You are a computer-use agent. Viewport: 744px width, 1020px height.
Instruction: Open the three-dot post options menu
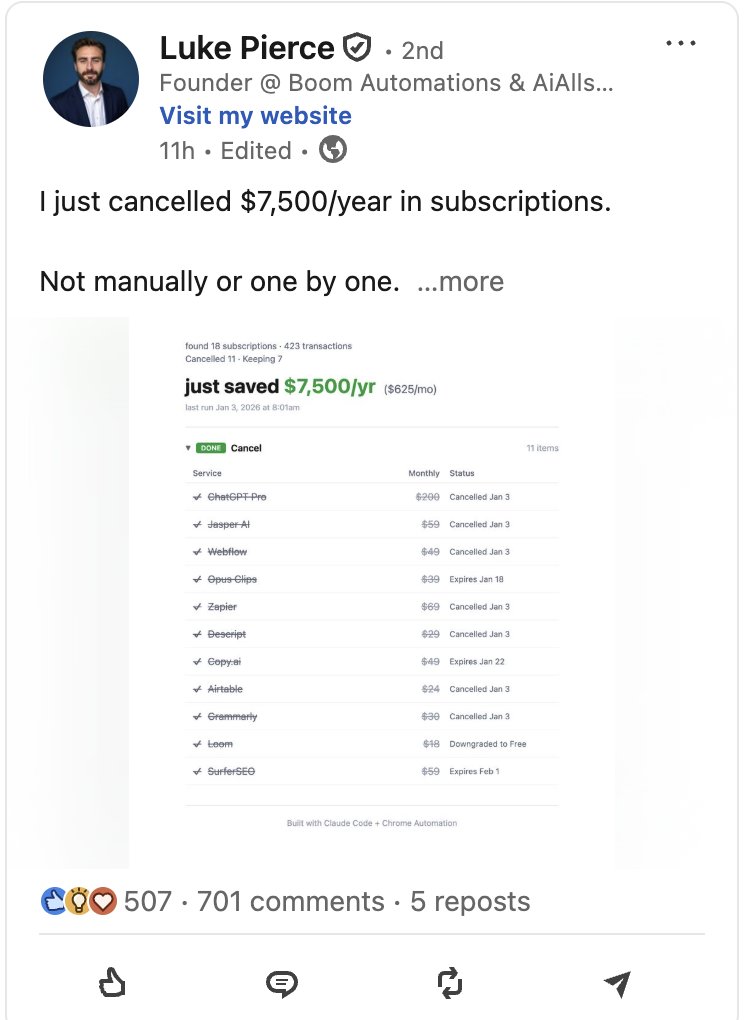click(x=682, y=42)
